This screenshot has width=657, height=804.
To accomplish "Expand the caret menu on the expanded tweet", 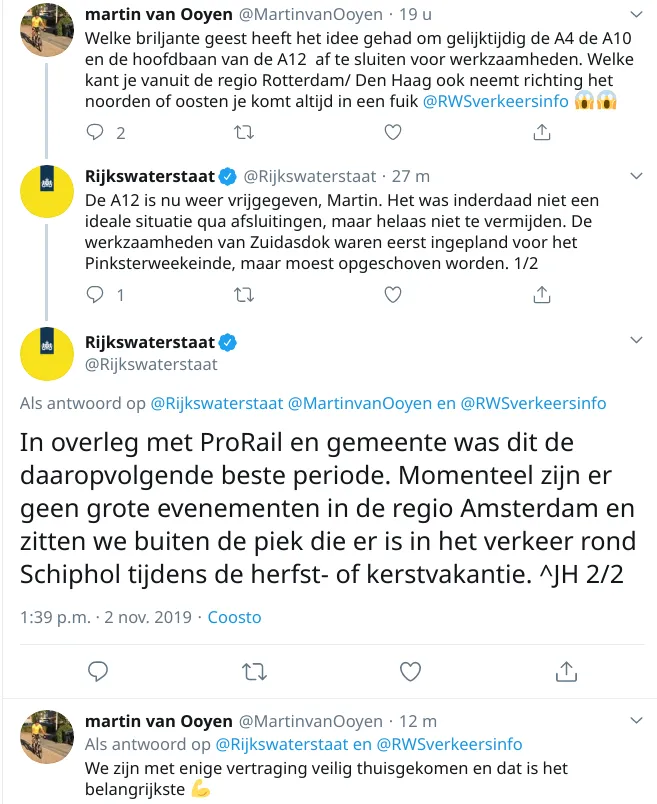I will click(634, 338).
